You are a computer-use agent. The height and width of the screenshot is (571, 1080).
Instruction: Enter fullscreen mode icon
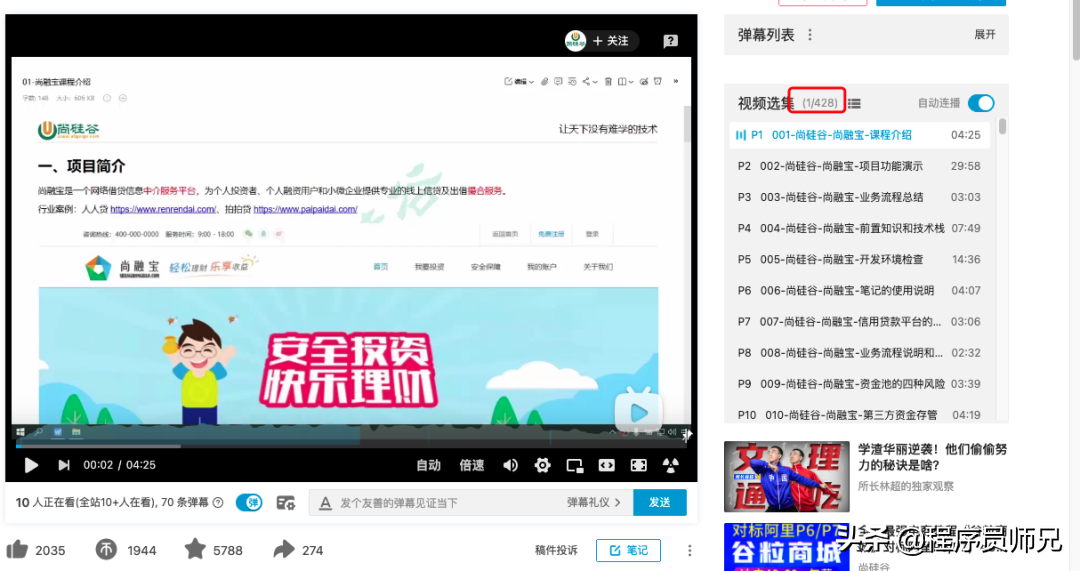[638, 466]
